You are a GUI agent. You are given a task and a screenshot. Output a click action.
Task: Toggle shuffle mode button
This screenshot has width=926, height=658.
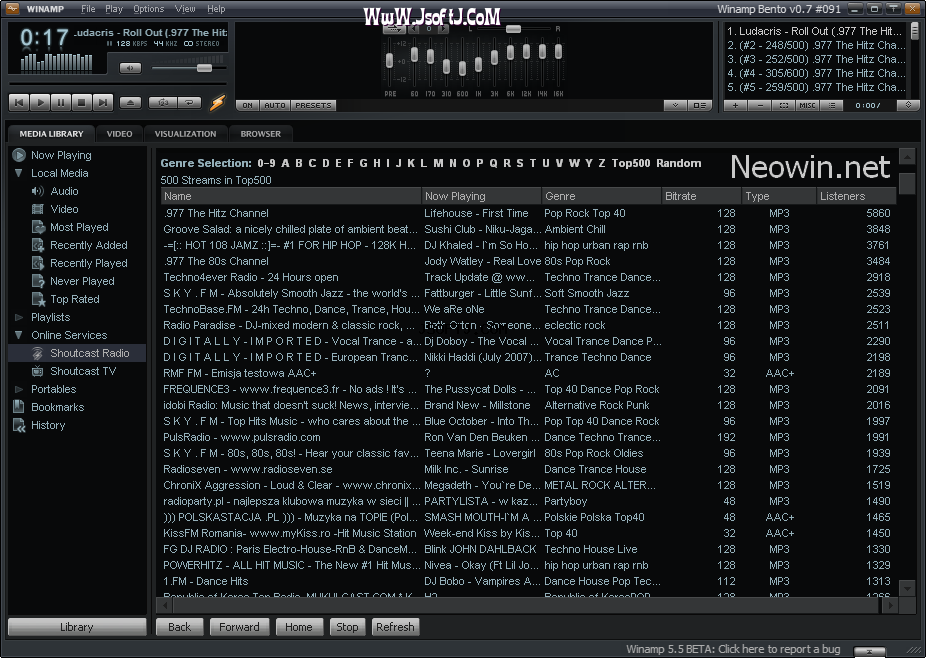[163, 103]
